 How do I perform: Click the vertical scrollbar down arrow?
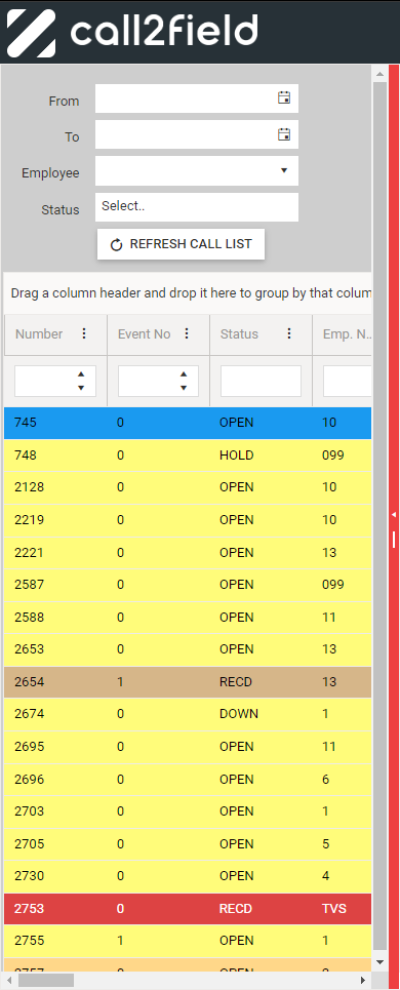pos(380,962)
